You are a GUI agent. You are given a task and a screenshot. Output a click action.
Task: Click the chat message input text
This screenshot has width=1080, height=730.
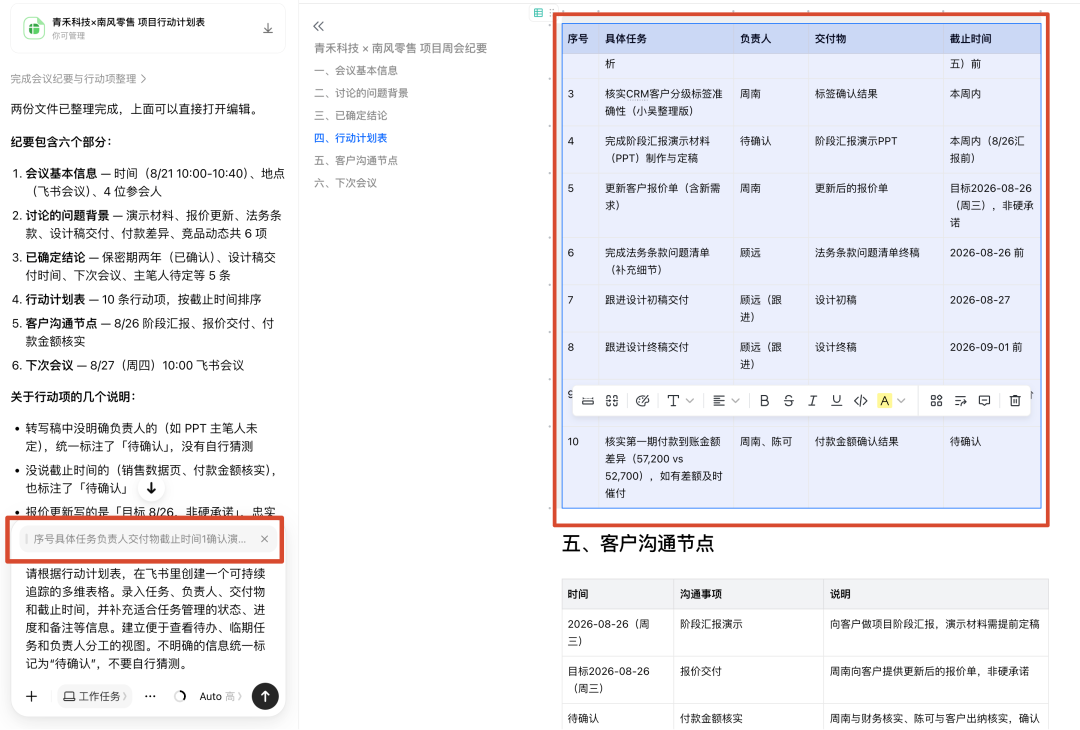click(x=146, y=618)
